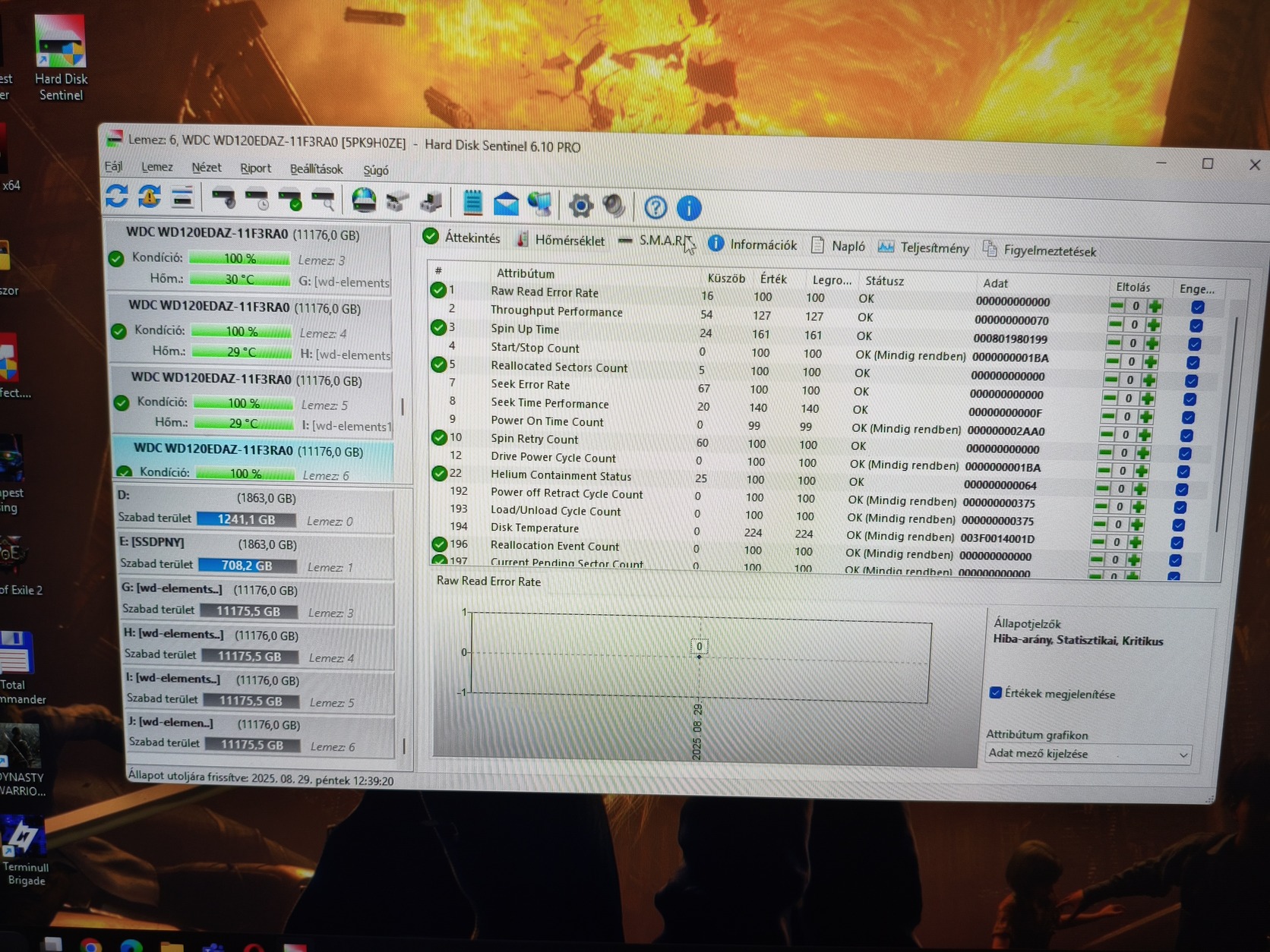Click the 708,2 GB free space bar
1270x952 pixels.
point(247,566)
